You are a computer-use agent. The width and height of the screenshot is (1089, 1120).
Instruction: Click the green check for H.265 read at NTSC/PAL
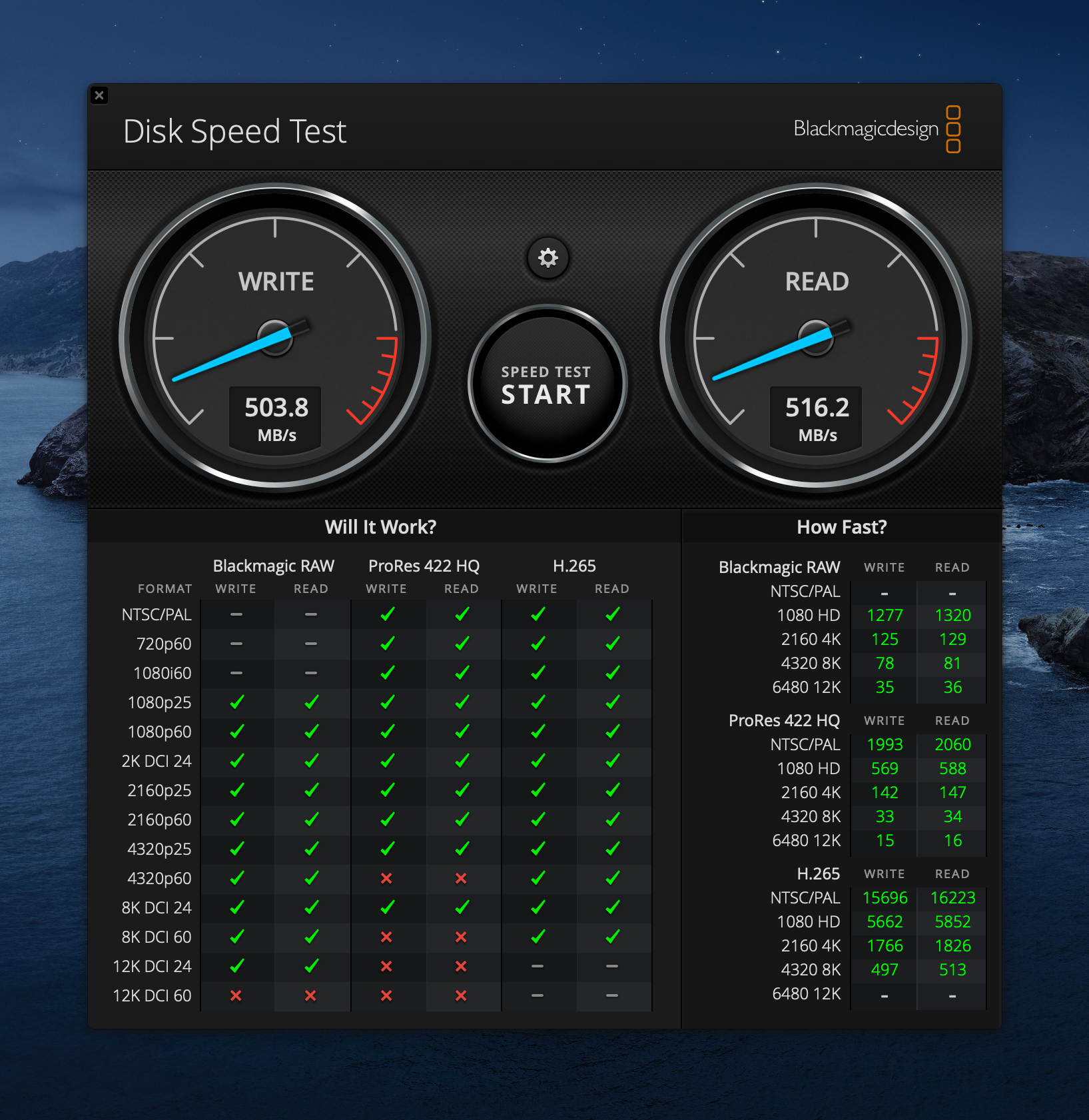click(613, 614)
